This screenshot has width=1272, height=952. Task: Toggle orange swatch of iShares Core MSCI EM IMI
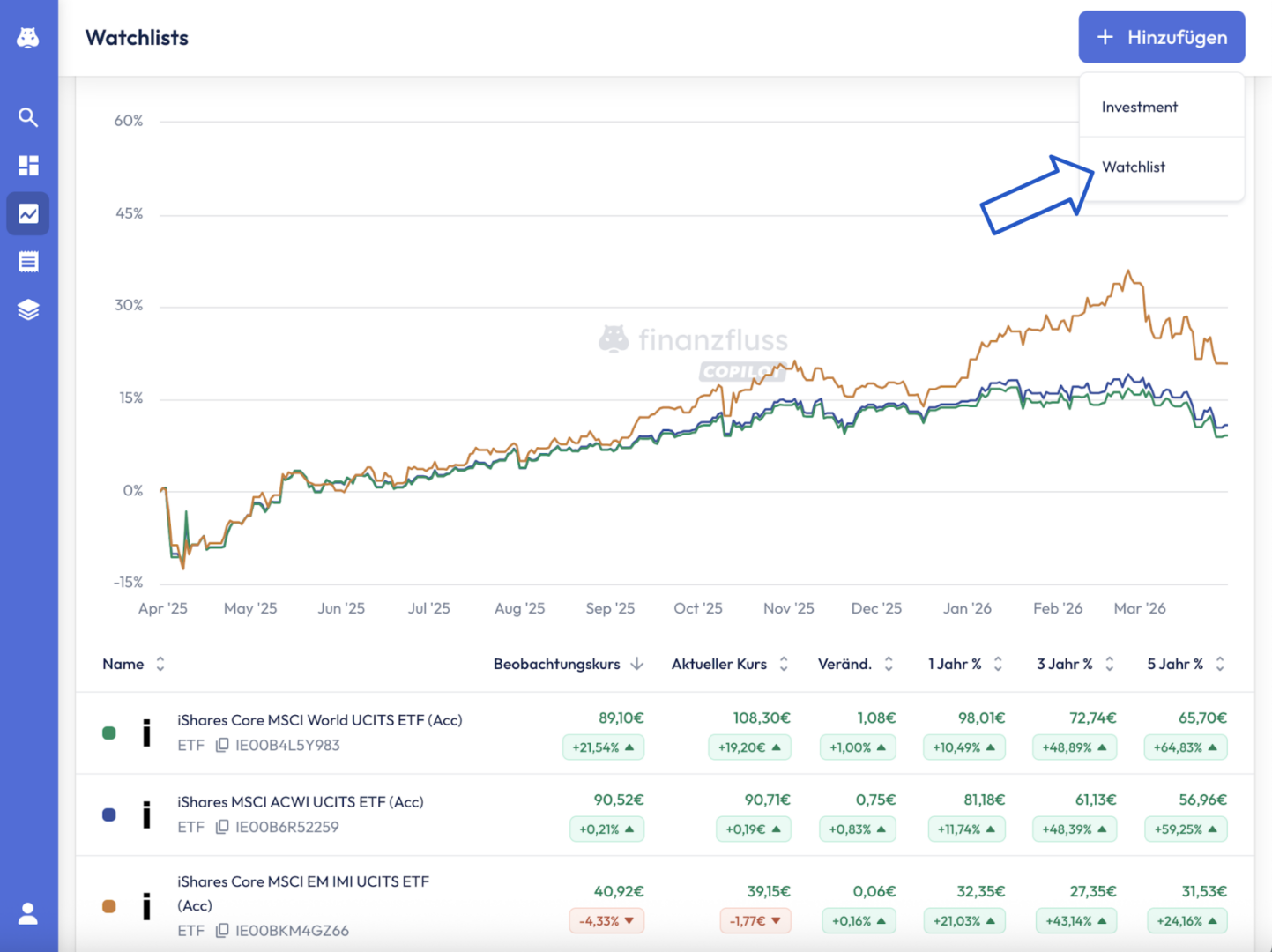109,906
